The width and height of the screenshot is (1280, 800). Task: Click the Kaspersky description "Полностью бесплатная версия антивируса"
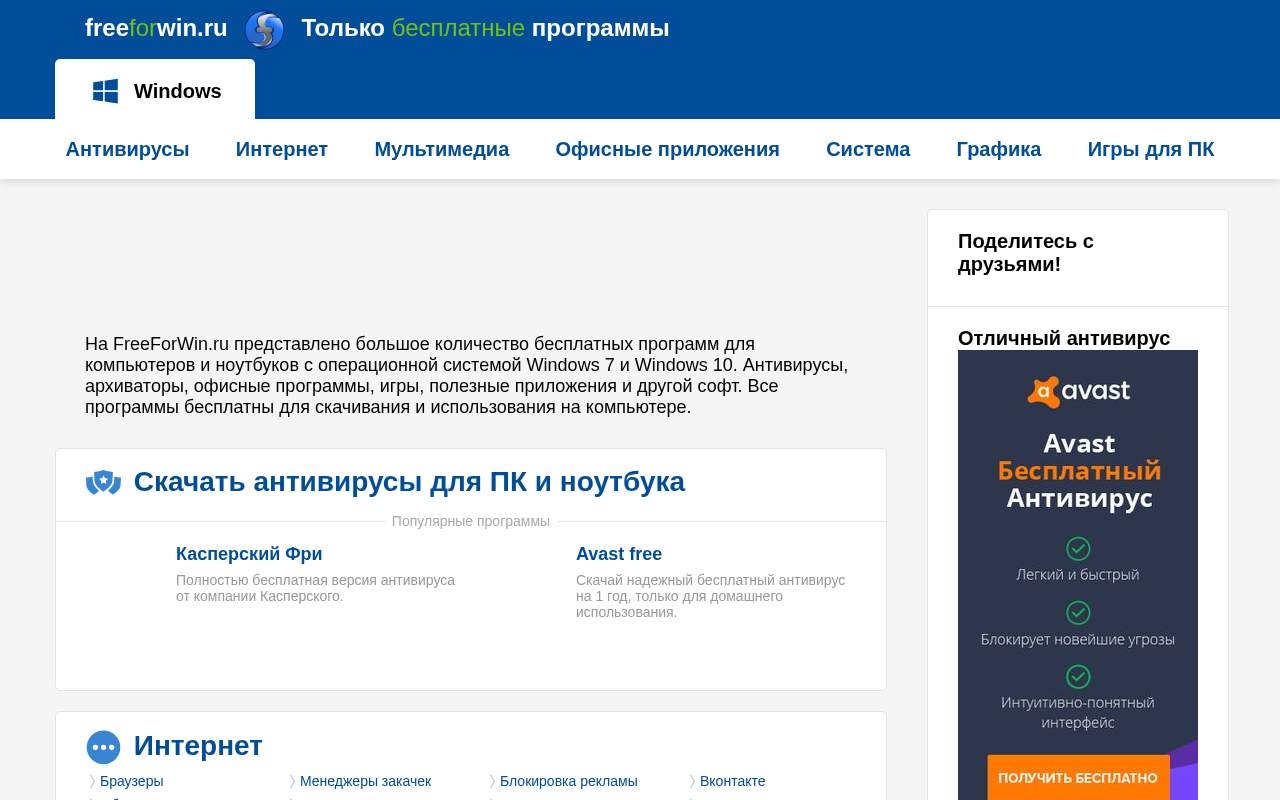(x=315, y=588)
